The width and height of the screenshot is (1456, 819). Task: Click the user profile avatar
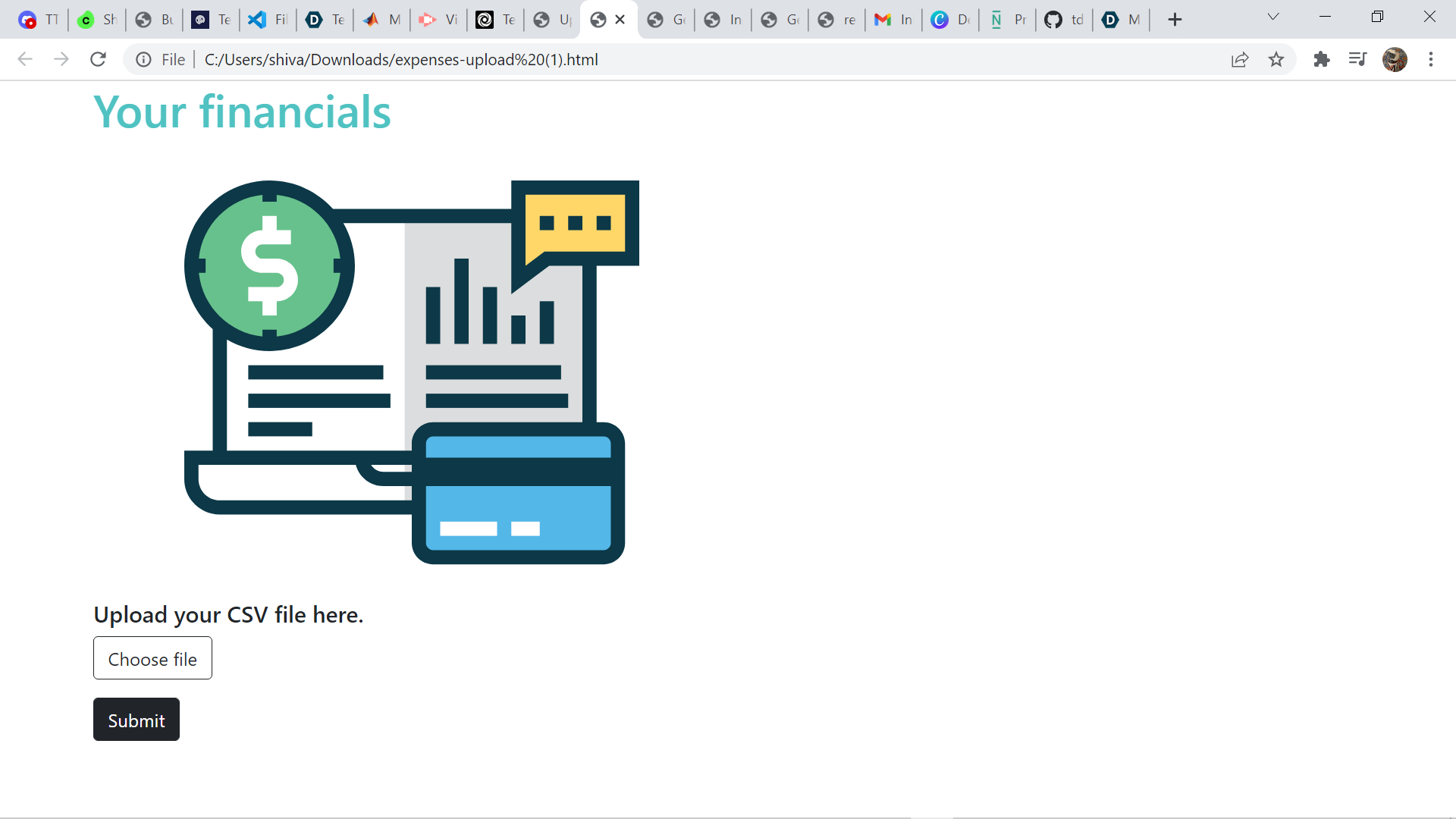[x=1395, y=59]
